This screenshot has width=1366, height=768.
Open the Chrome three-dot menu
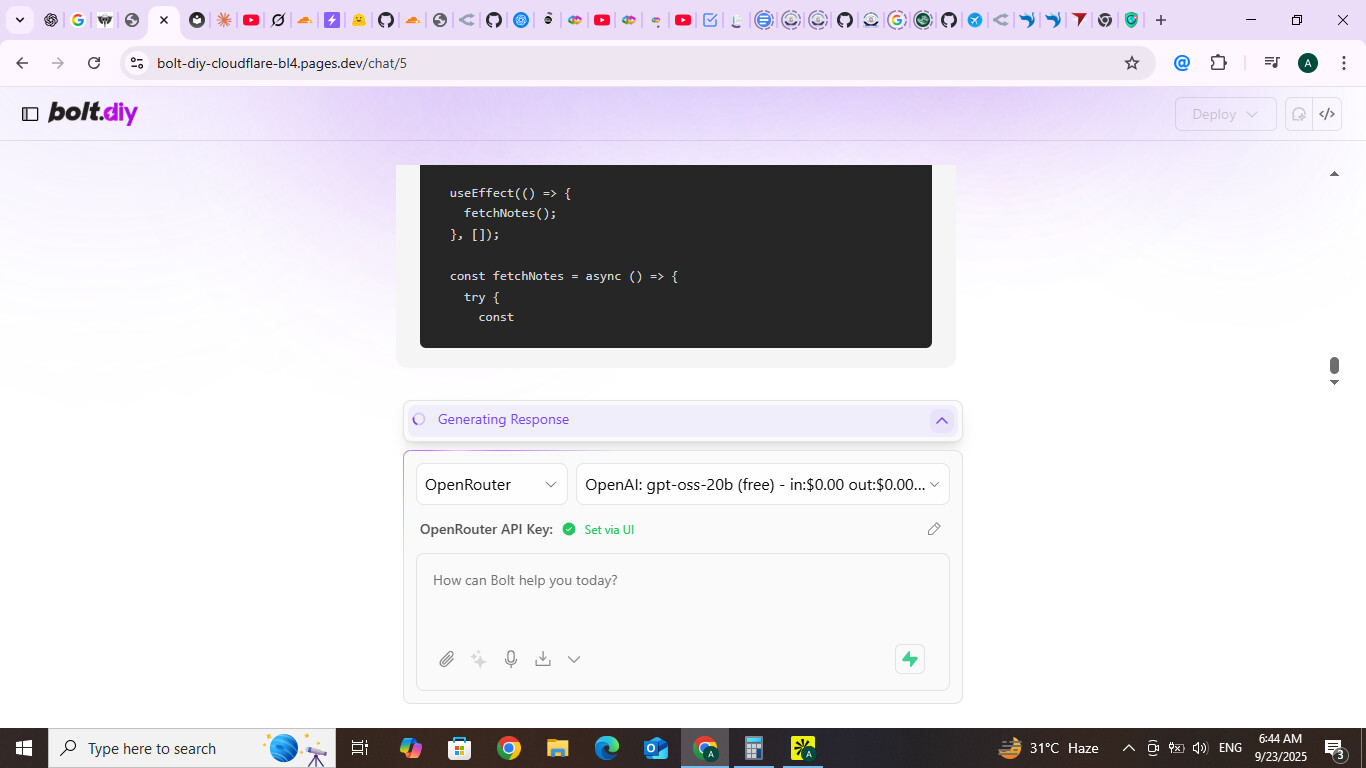pyautogui.click(x=1343, y=63)
